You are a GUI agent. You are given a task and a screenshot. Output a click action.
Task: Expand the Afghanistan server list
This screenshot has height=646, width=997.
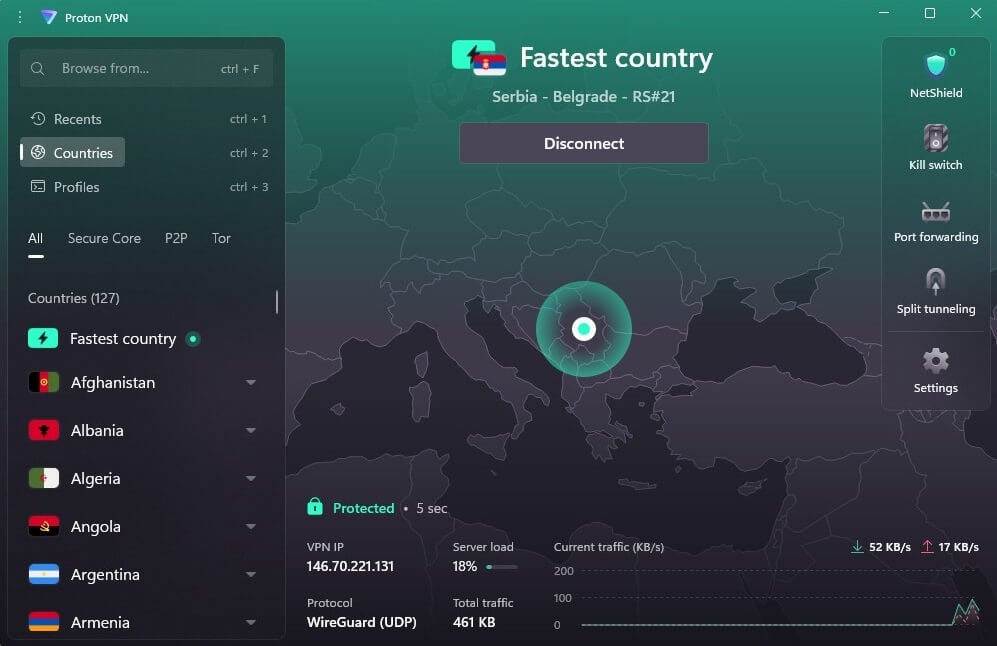coord(250,383)
